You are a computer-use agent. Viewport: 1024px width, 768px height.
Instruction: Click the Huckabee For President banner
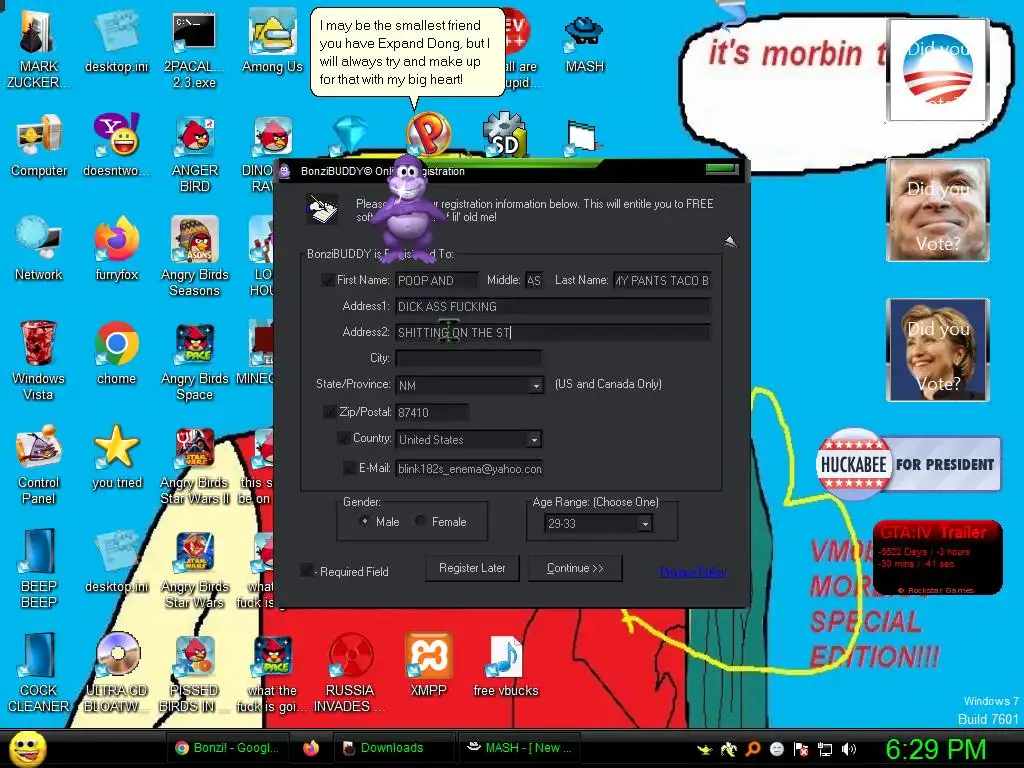point(908,464)
